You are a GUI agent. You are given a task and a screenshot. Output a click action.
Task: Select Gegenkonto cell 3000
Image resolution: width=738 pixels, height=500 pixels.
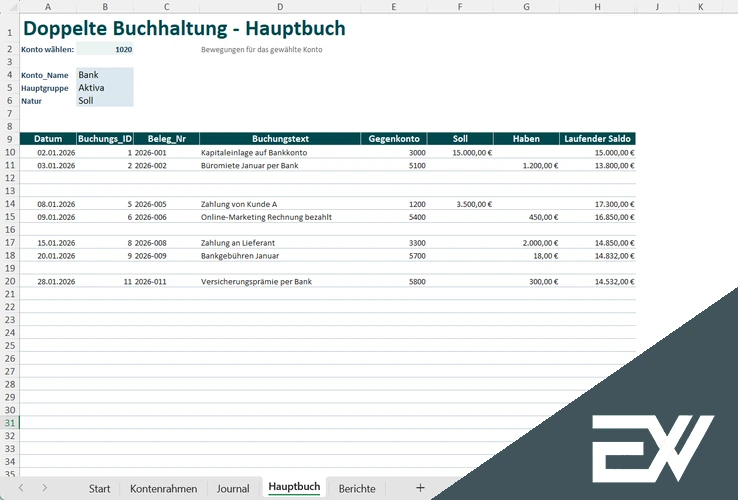pyautogui.click(x=394, y=153)
